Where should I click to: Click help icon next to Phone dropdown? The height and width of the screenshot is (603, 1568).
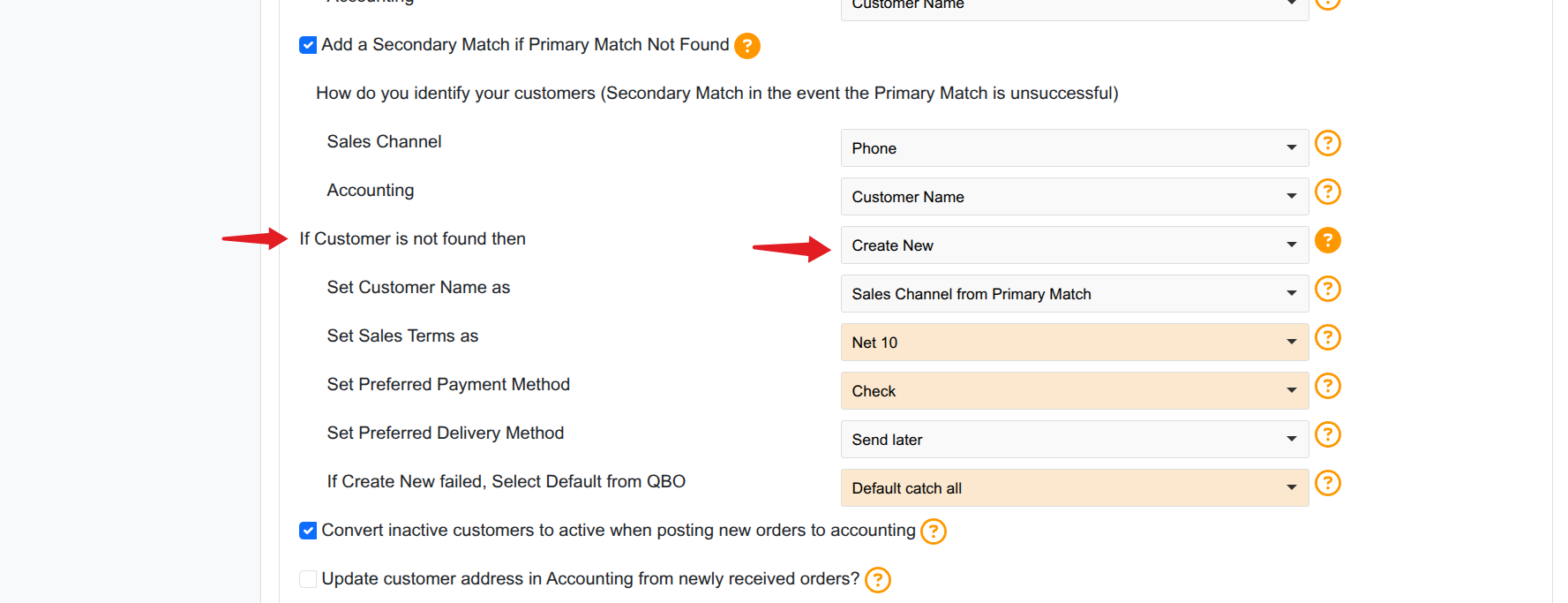[1327, 143]
